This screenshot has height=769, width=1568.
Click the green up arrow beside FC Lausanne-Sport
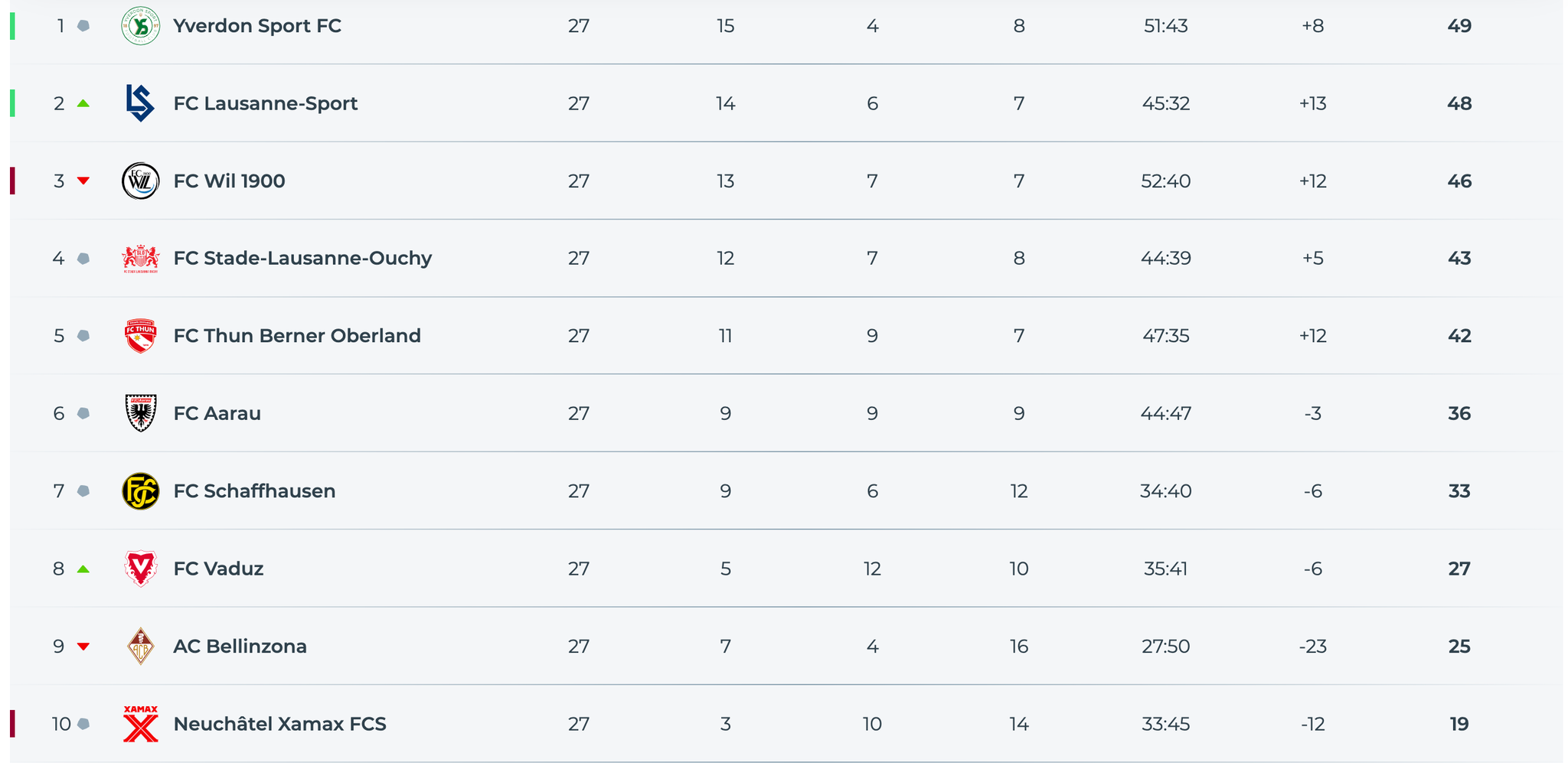(83, 103)
